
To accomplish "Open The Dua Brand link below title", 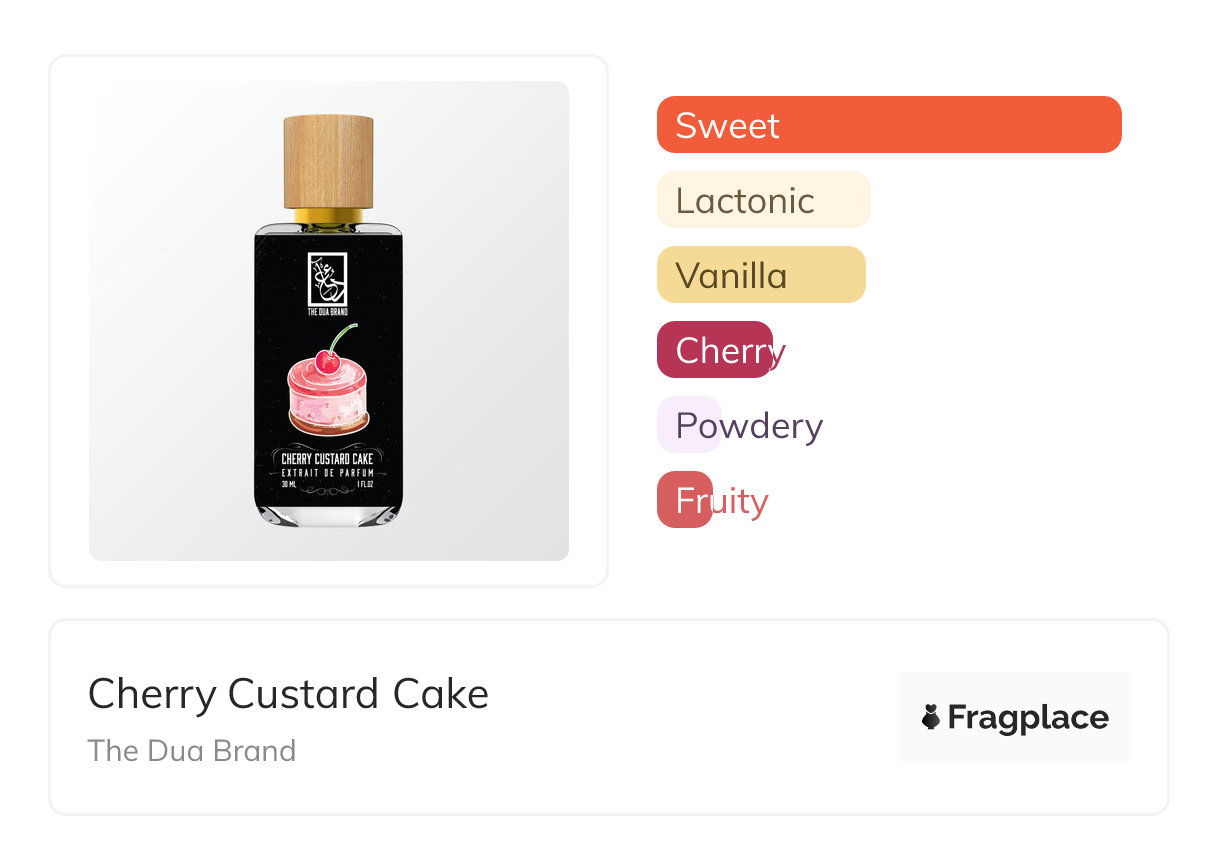I will [192, 750].
